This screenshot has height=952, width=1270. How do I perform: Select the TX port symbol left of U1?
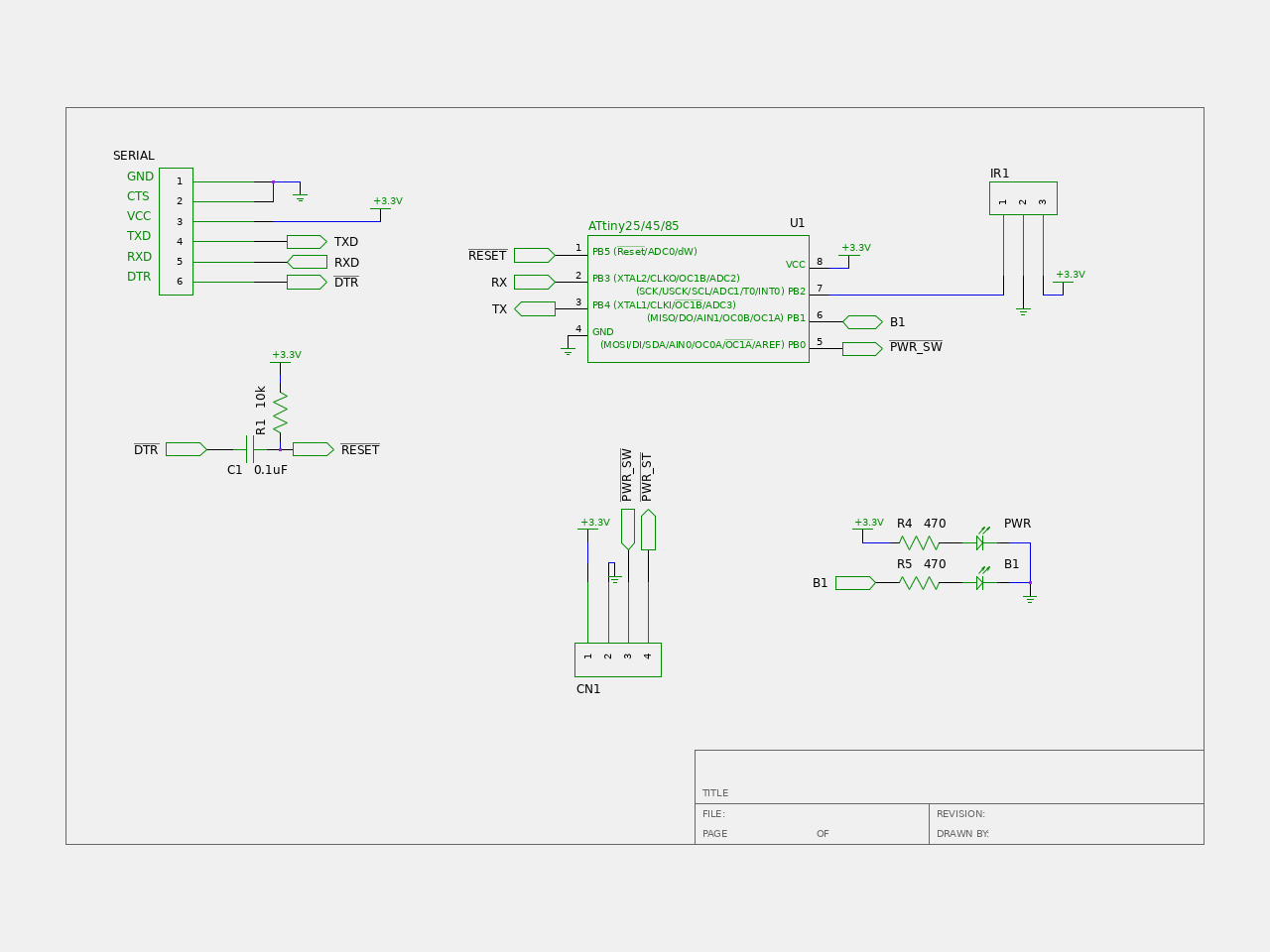(535, 308)
